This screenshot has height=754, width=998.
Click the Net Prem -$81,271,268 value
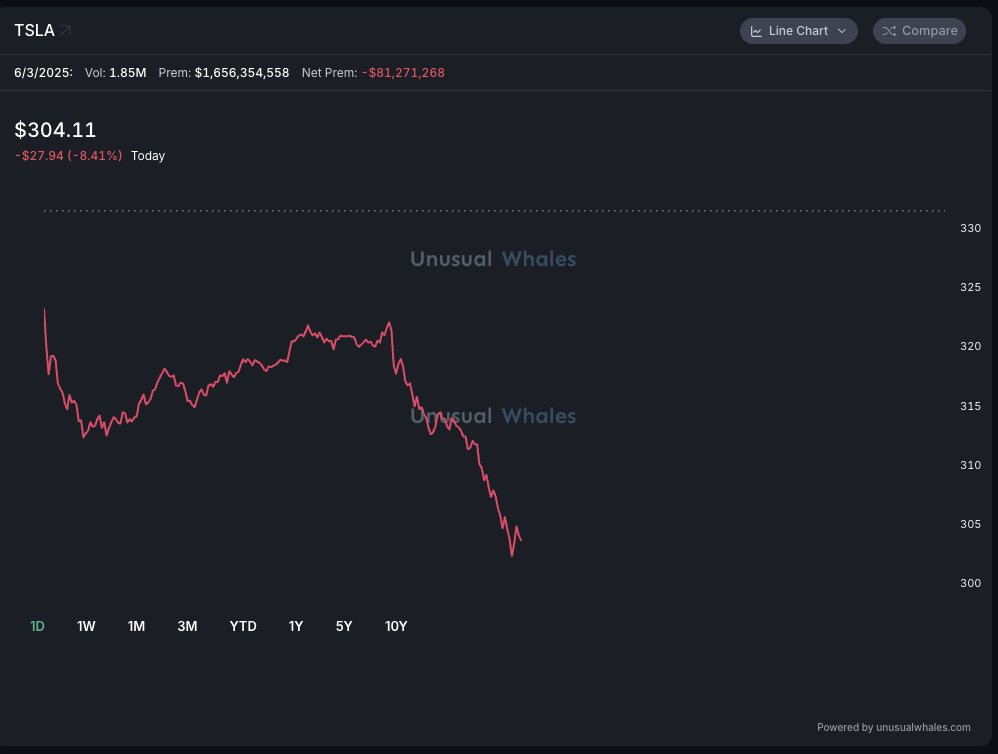(373, 73)
